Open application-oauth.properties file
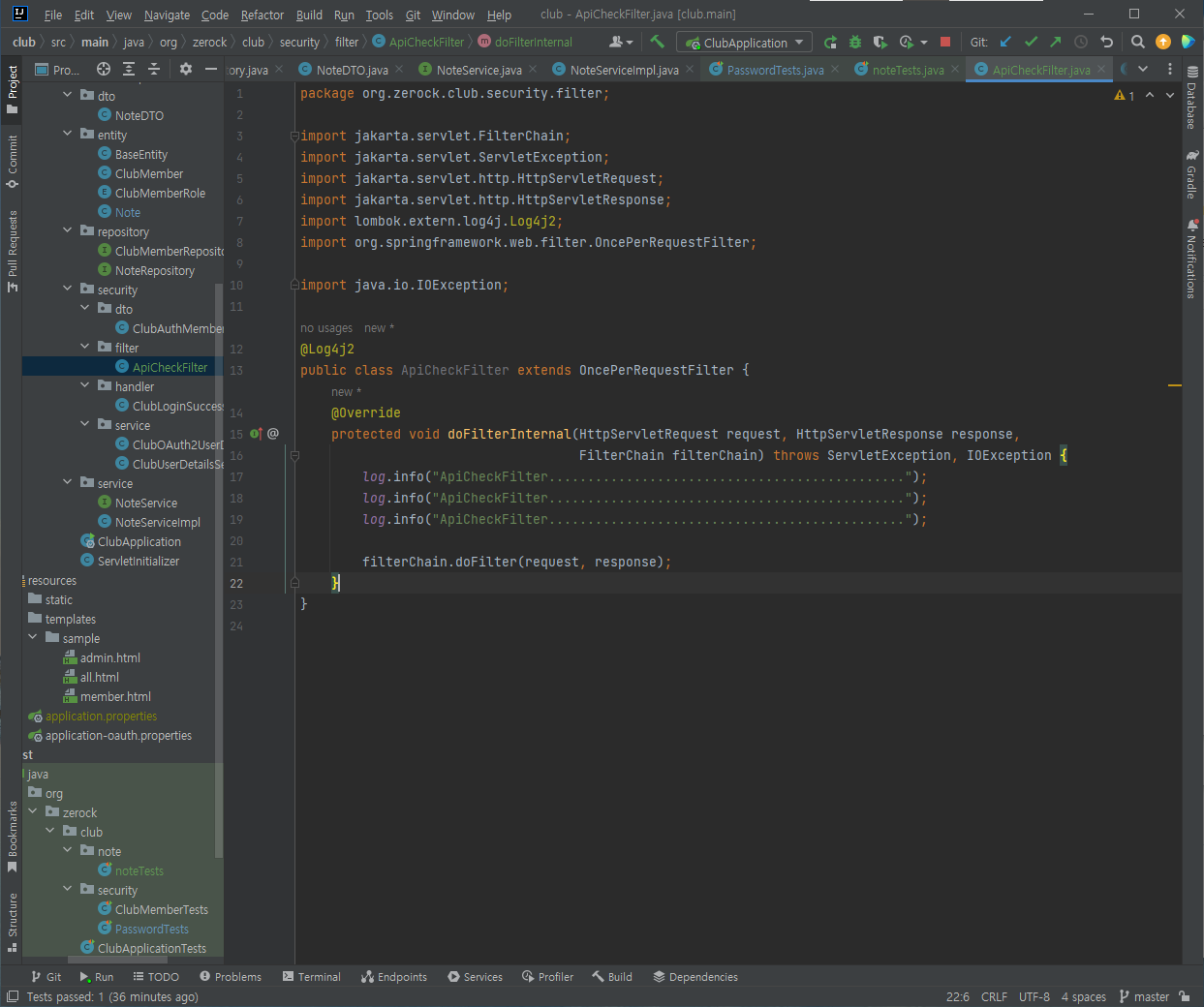The height and width of the screenshot is (1007, 1204). coord(118,735)
